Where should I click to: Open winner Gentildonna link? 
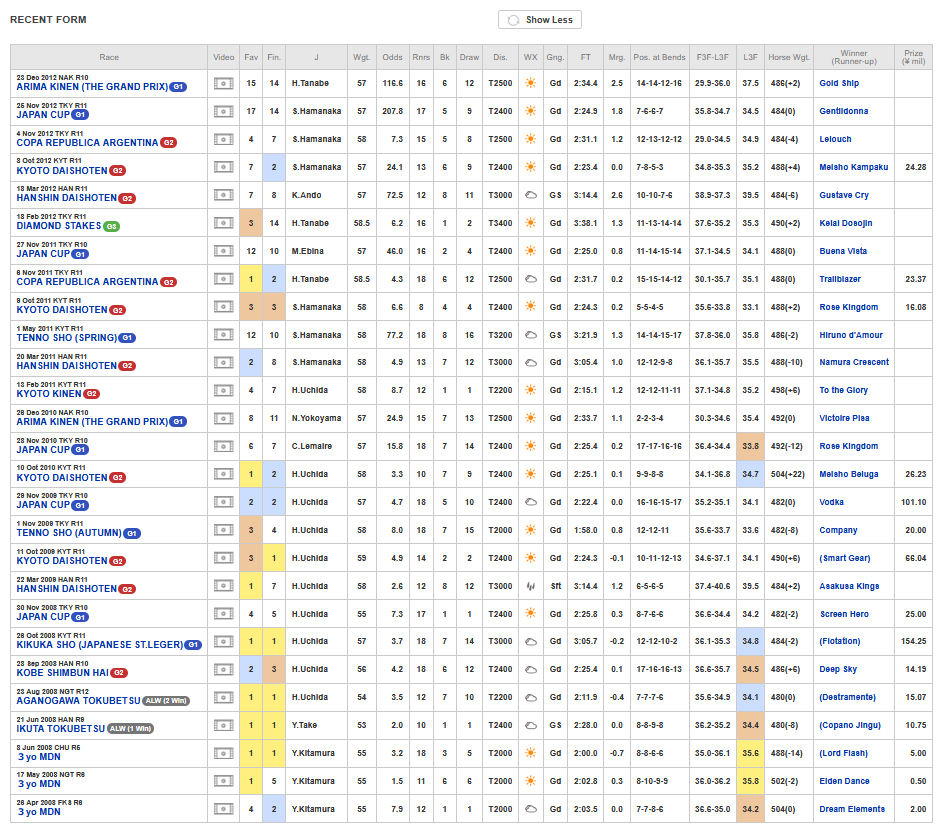point(844,111)
